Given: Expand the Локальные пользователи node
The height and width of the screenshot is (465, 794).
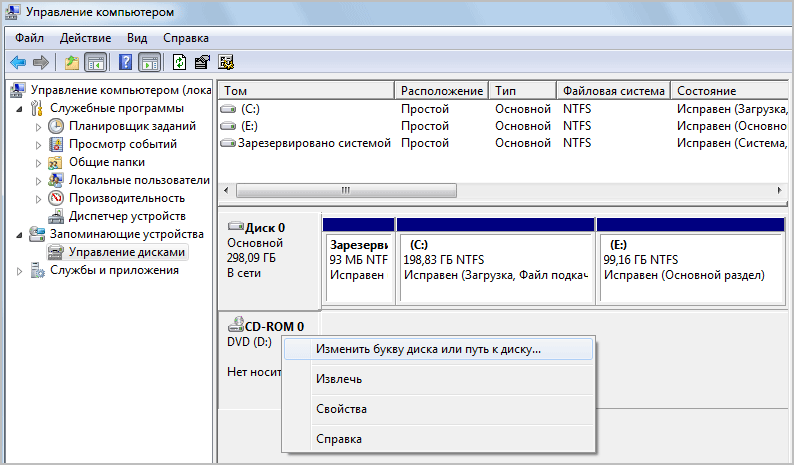Looking at the screenshot, I should point(38,181).
